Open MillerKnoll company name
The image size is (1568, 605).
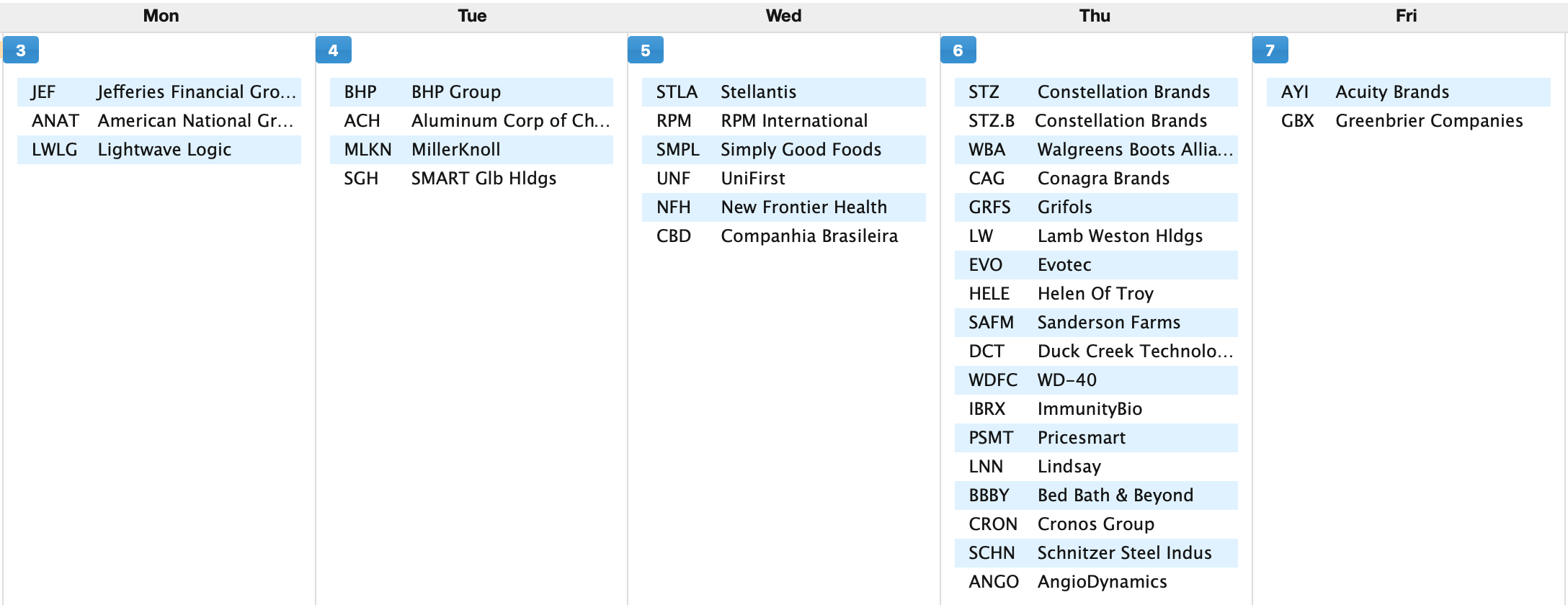pos(455,150)
